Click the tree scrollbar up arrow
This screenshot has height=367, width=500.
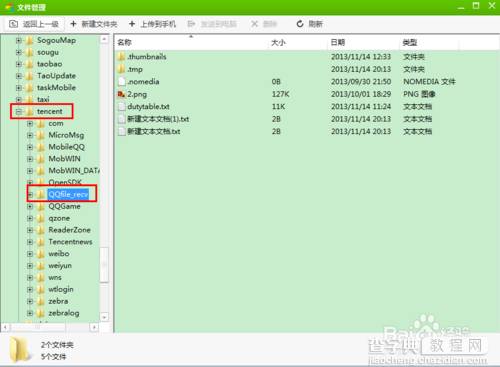tap(104, 39)
